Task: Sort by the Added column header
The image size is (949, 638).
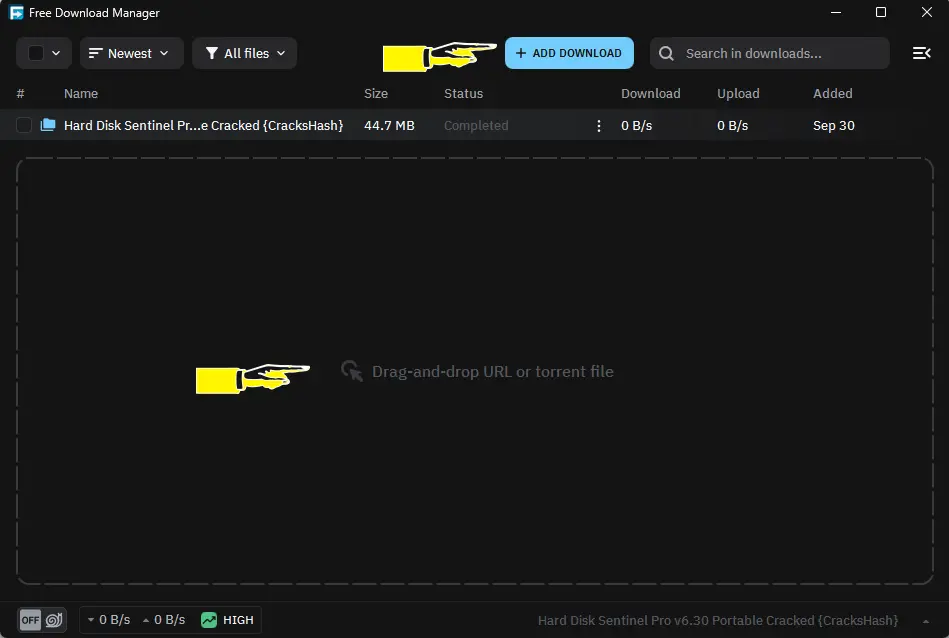Action: [x=832, y=94]
